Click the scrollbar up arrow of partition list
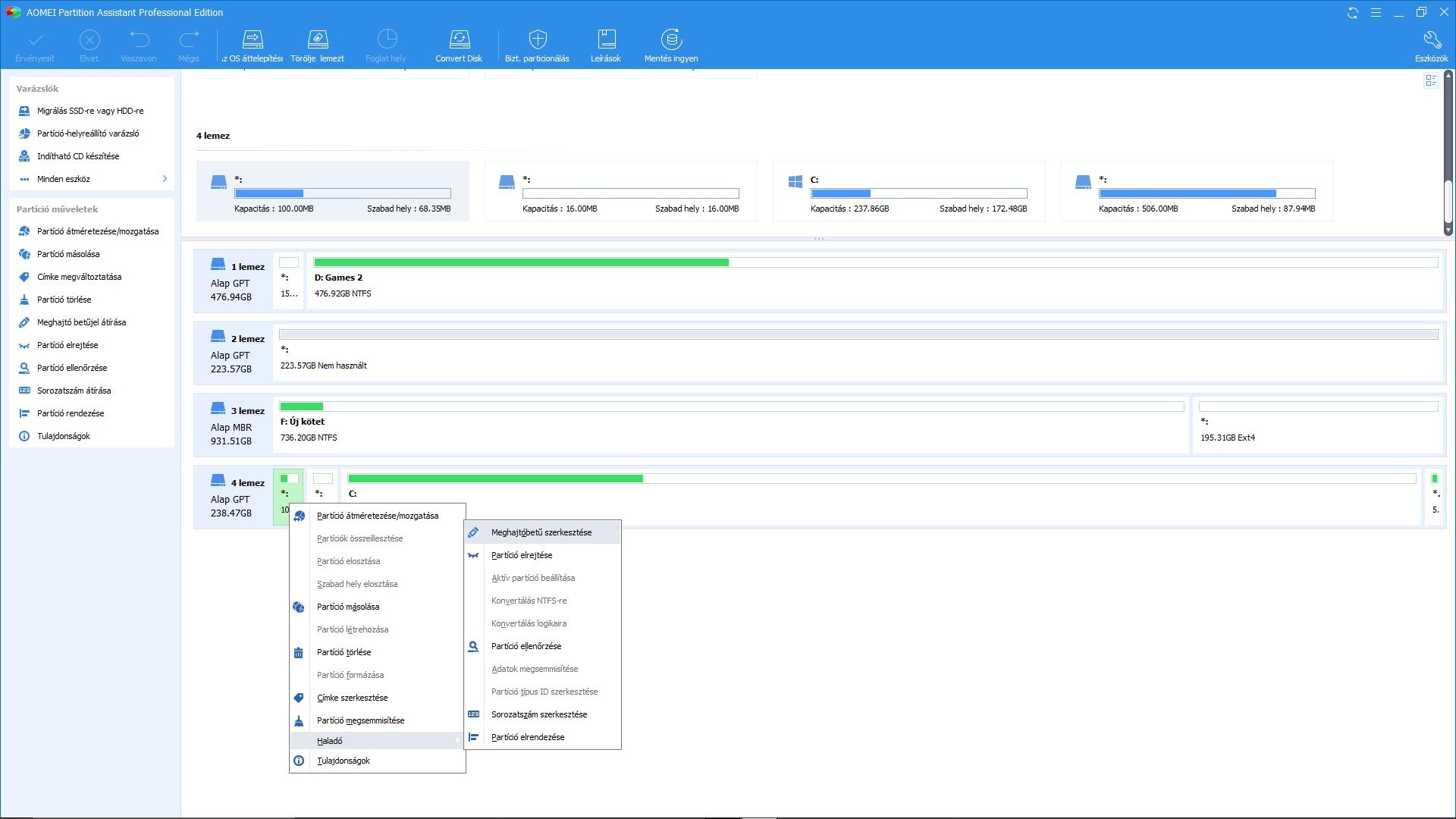The width and height of the screenshot is (1456, 819). (x=1448, y=75)
